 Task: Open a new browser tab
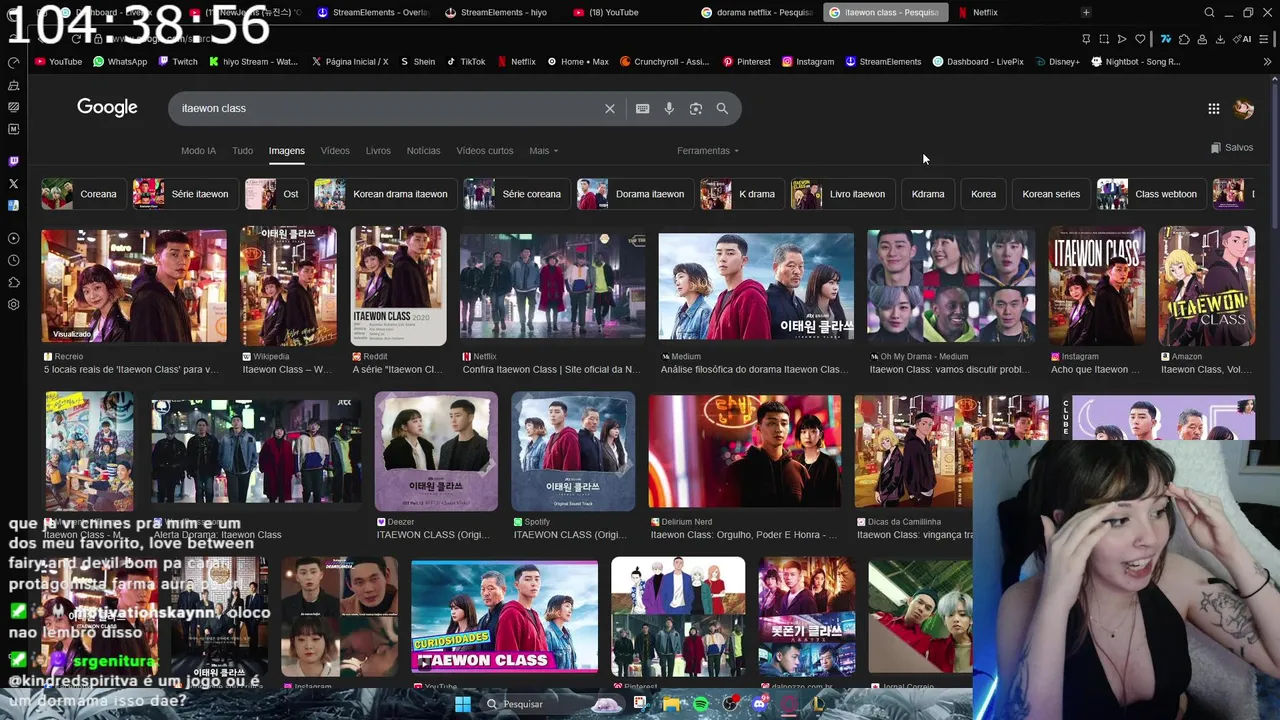coord(1086,12)
